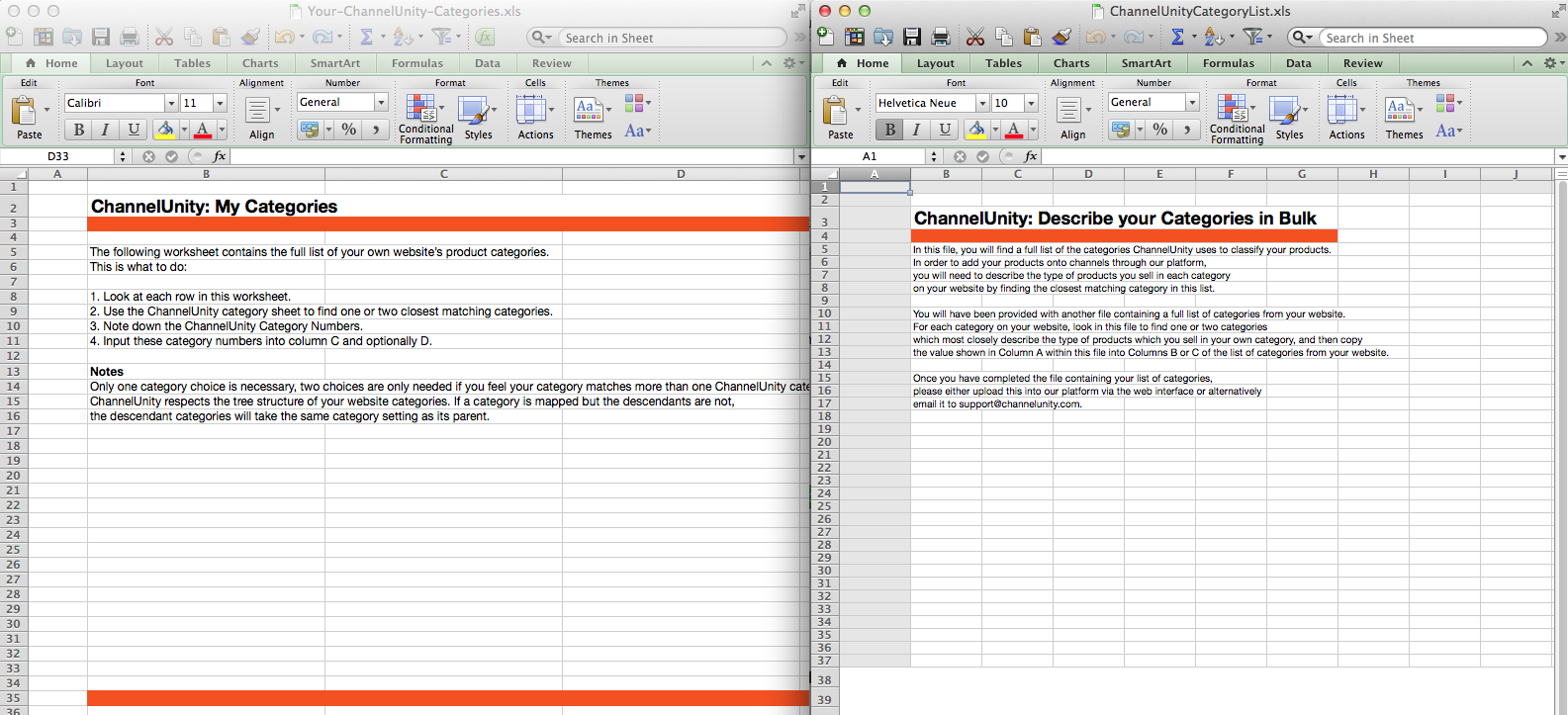The width and height of the screenshot is (1568, 715).
Task: Open Review tab in Your-ChannelUnity-Categories window
Action: click(551, 63)
